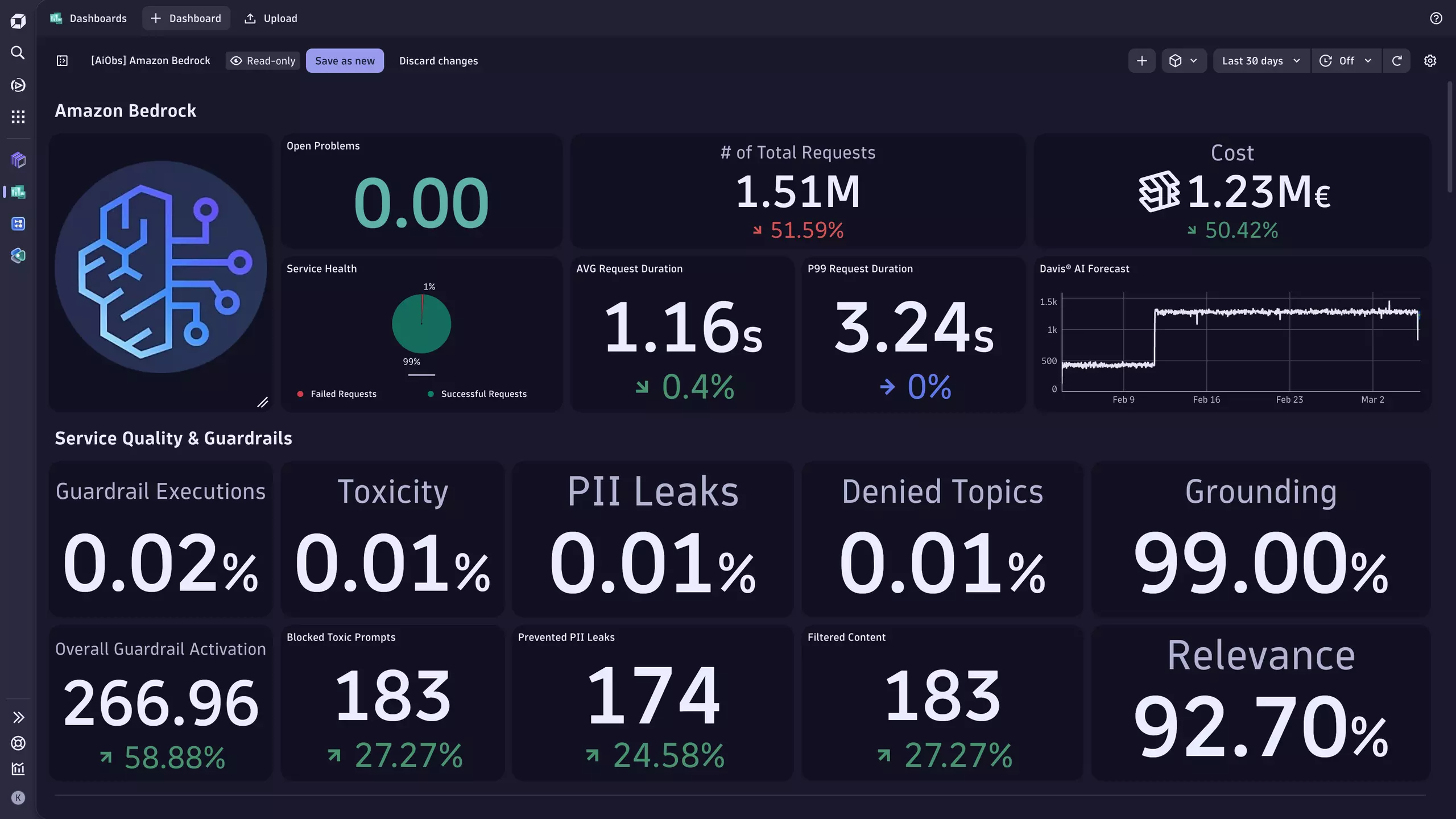Image resolution: width=1456 pixels, height=819 pixels.
Task: Open the segments cube dropdown
Action: [1184, 61]
